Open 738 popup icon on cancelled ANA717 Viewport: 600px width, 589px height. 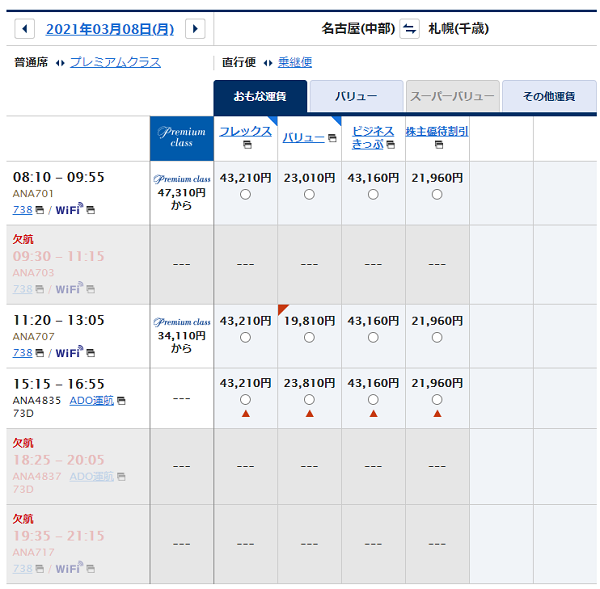point(39,569)
